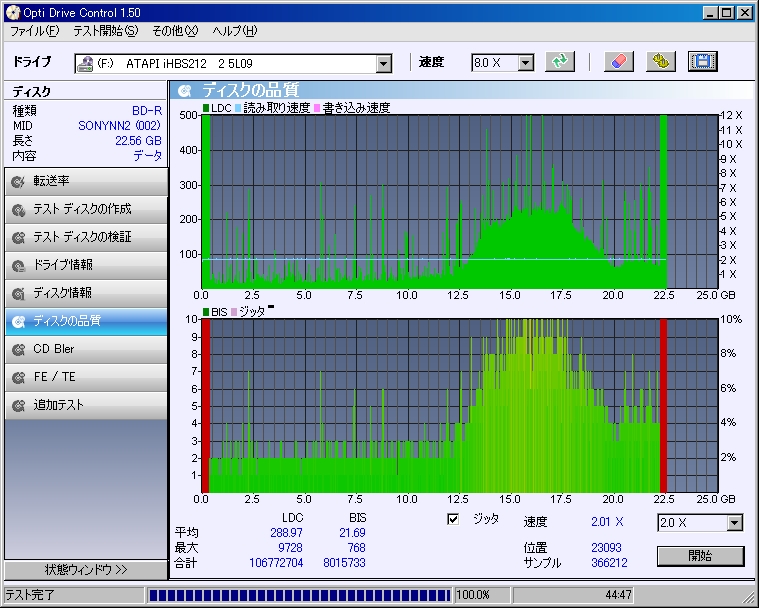Open 転送率 (transfer rate) test in sidebar
The image size is (759, 608).
point(85,181)
